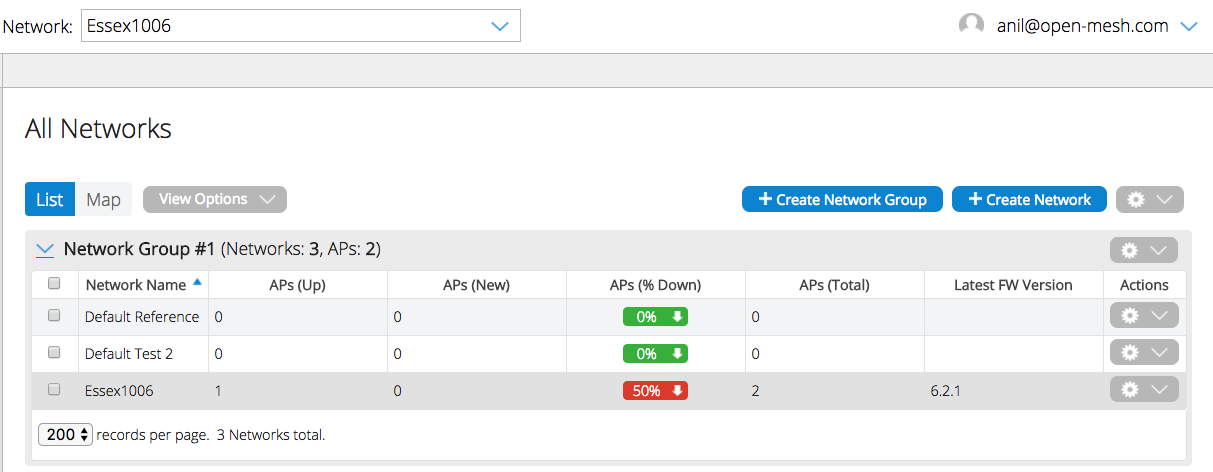Change the 200 records per page selector
The height and width of the screenshot is (472, 1213).
coord(66,435)
